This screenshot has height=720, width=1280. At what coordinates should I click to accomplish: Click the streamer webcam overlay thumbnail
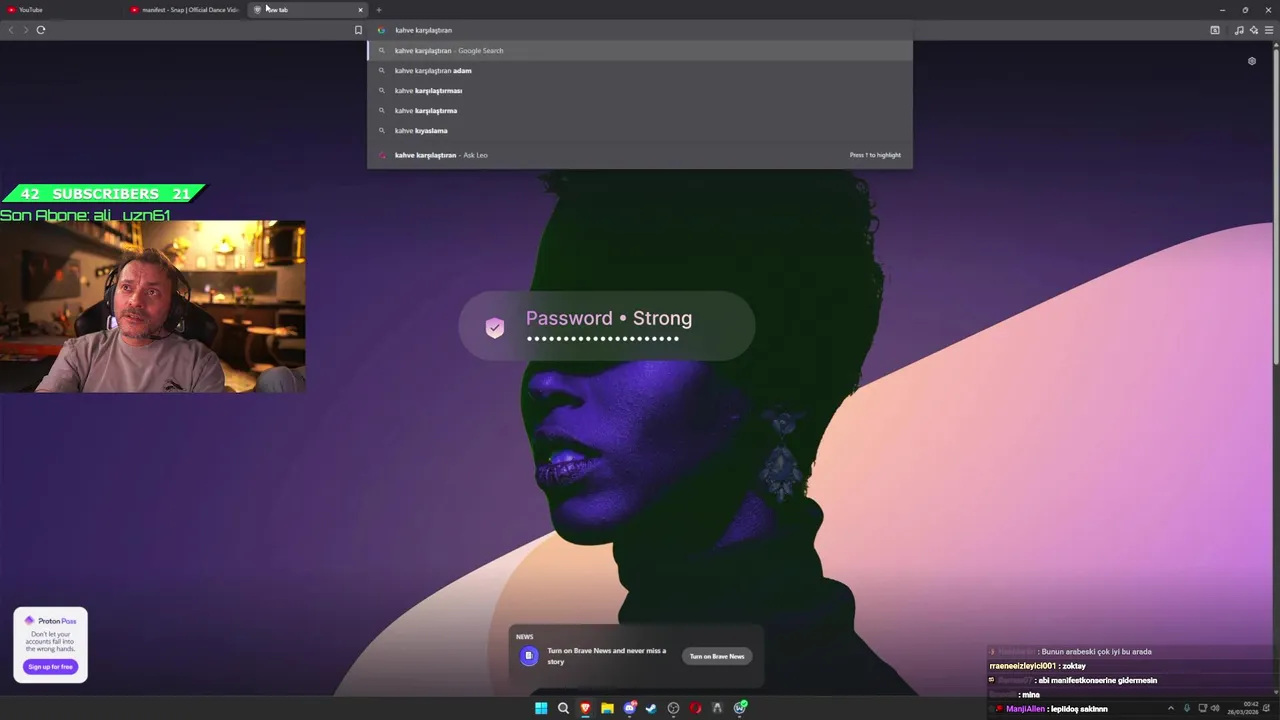[152, 307]
